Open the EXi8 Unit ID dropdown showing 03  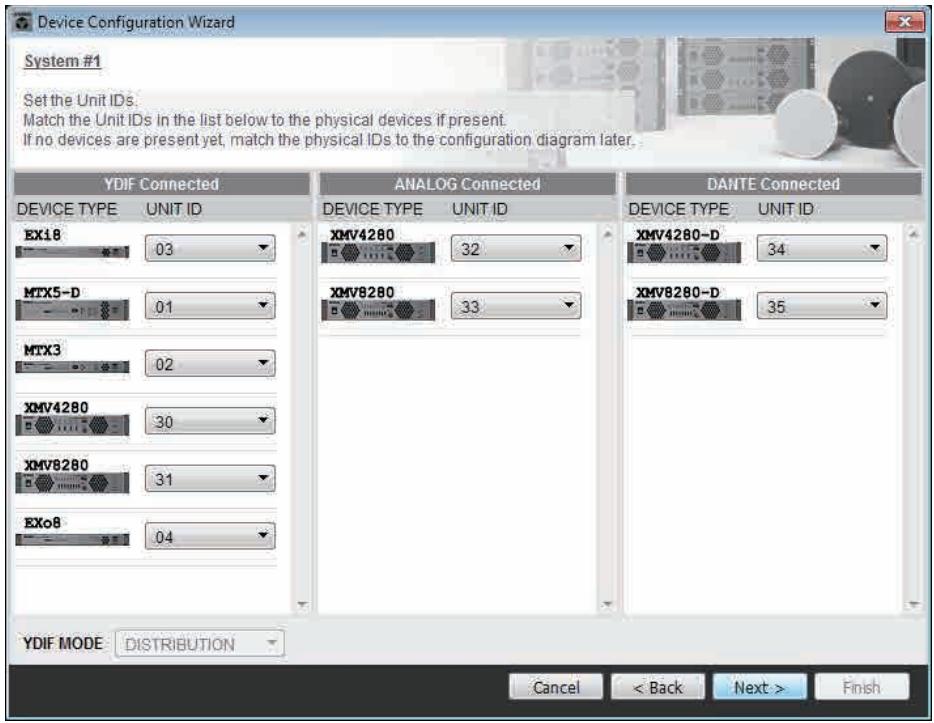point(210,248)
